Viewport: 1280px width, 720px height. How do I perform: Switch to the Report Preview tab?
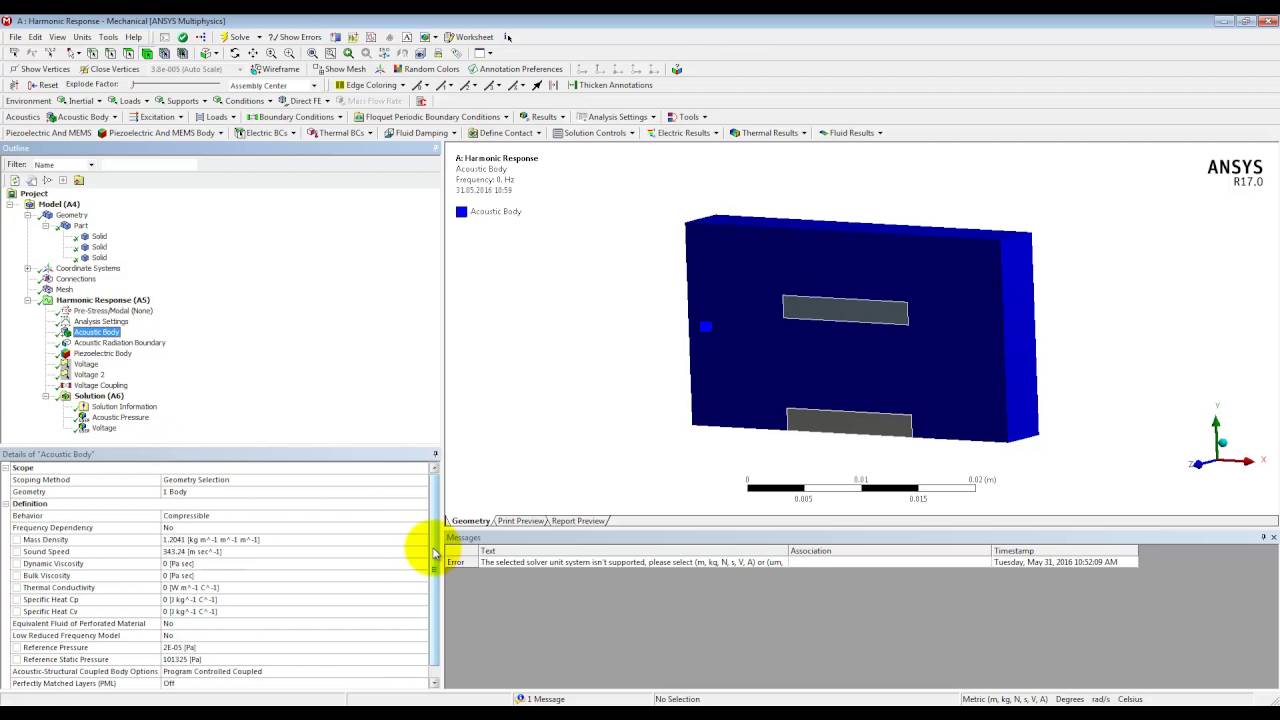coord(578,521)
